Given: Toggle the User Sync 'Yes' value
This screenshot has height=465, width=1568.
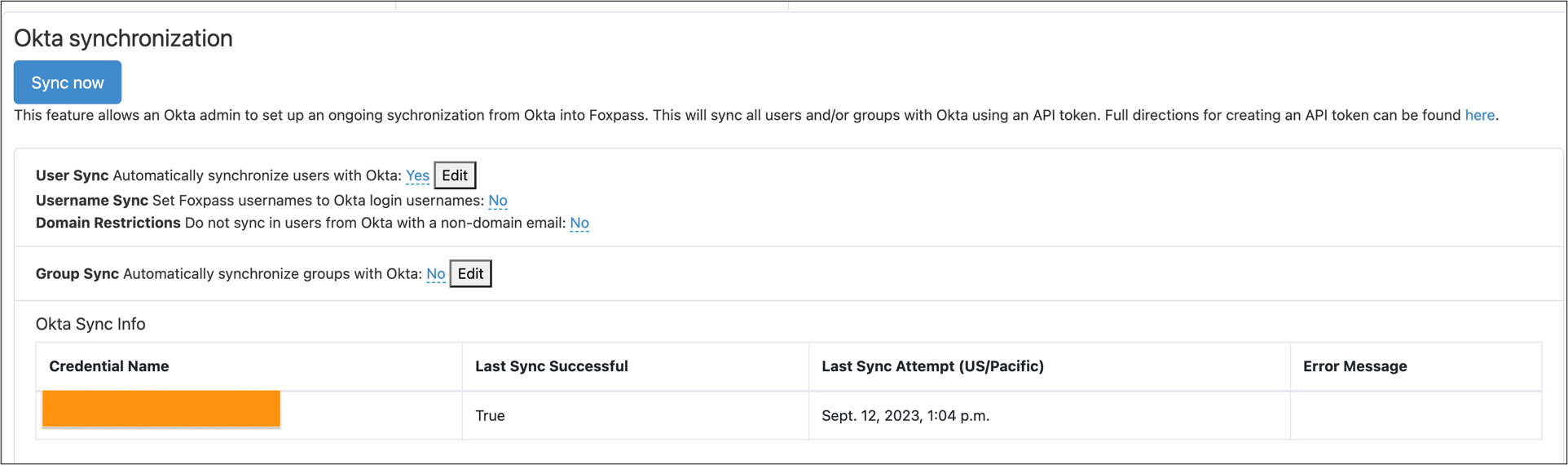Looking at the screenshot, I should click(x=417, y=176).
